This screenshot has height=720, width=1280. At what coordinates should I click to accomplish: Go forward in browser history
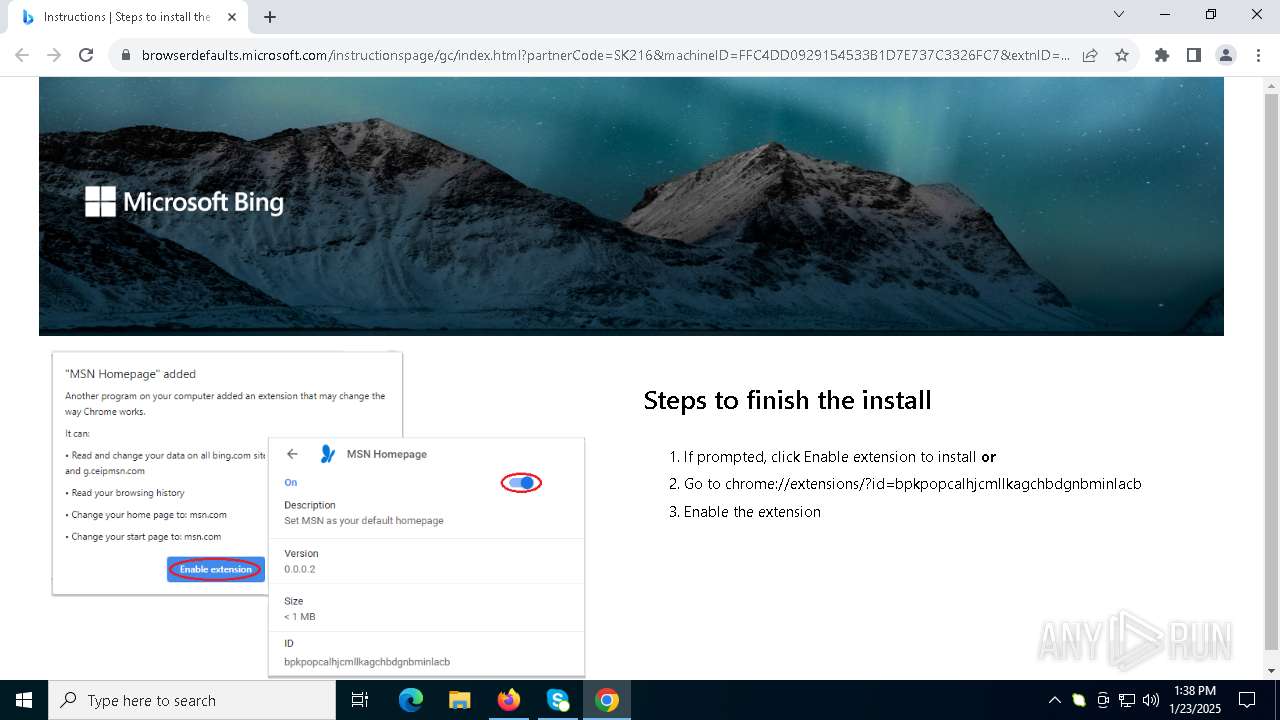(x=54, y=55)
